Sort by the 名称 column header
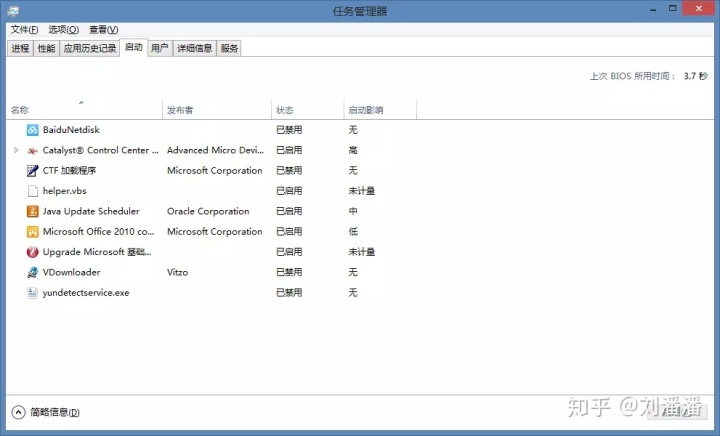 pyautogui.click(x=84, y=110)
